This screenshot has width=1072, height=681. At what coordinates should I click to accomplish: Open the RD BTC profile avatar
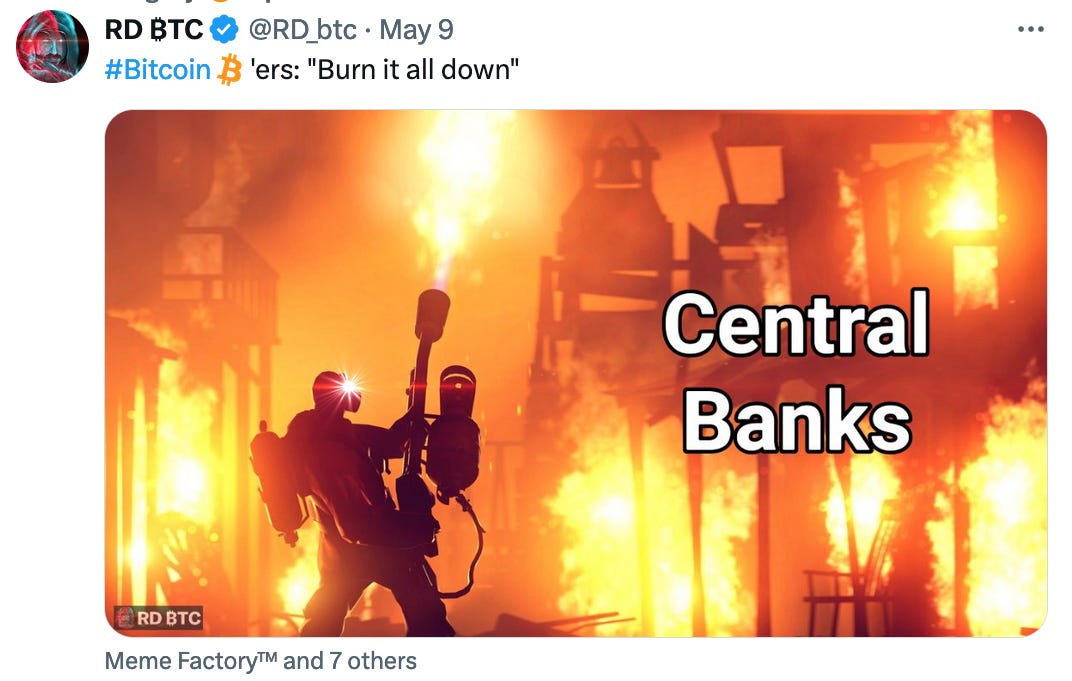(x=52, y=46)
